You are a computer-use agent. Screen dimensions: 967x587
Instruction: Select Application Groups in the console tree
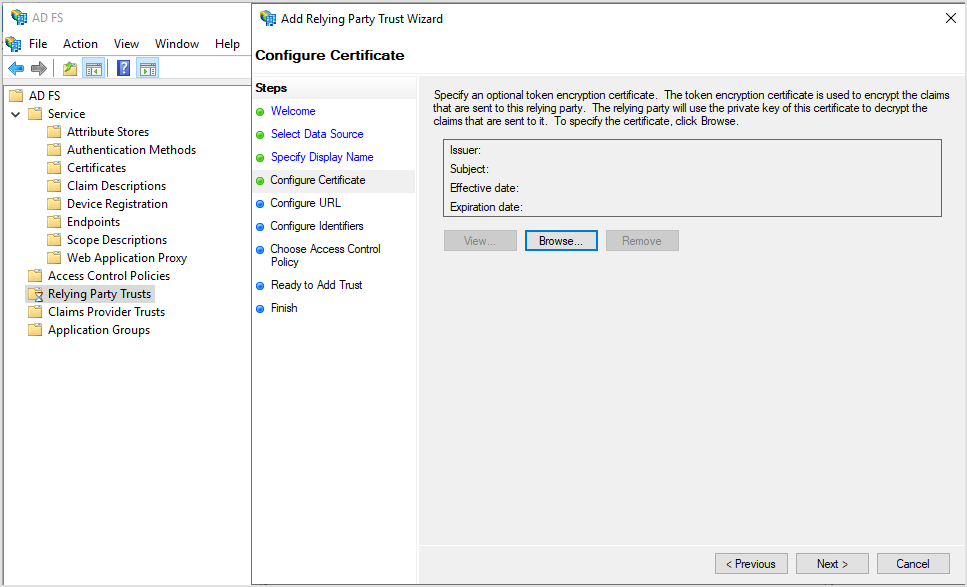[97, 329]
